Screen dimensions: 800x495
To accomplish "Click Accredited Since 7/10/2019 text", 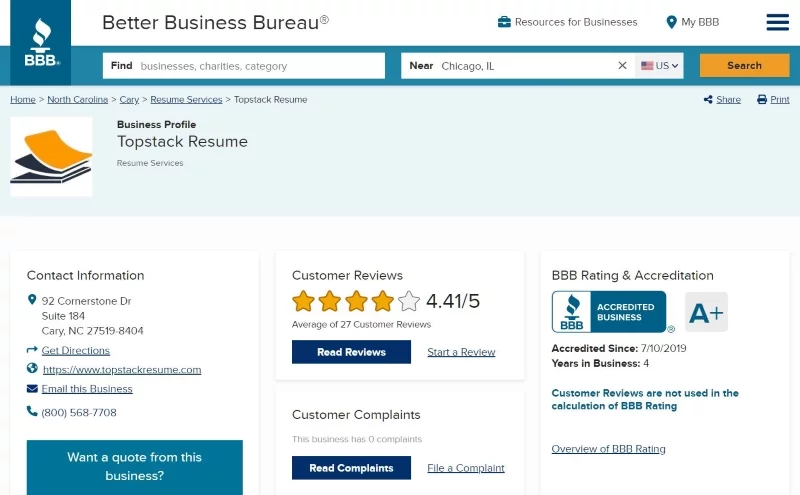I will (619, 348).
